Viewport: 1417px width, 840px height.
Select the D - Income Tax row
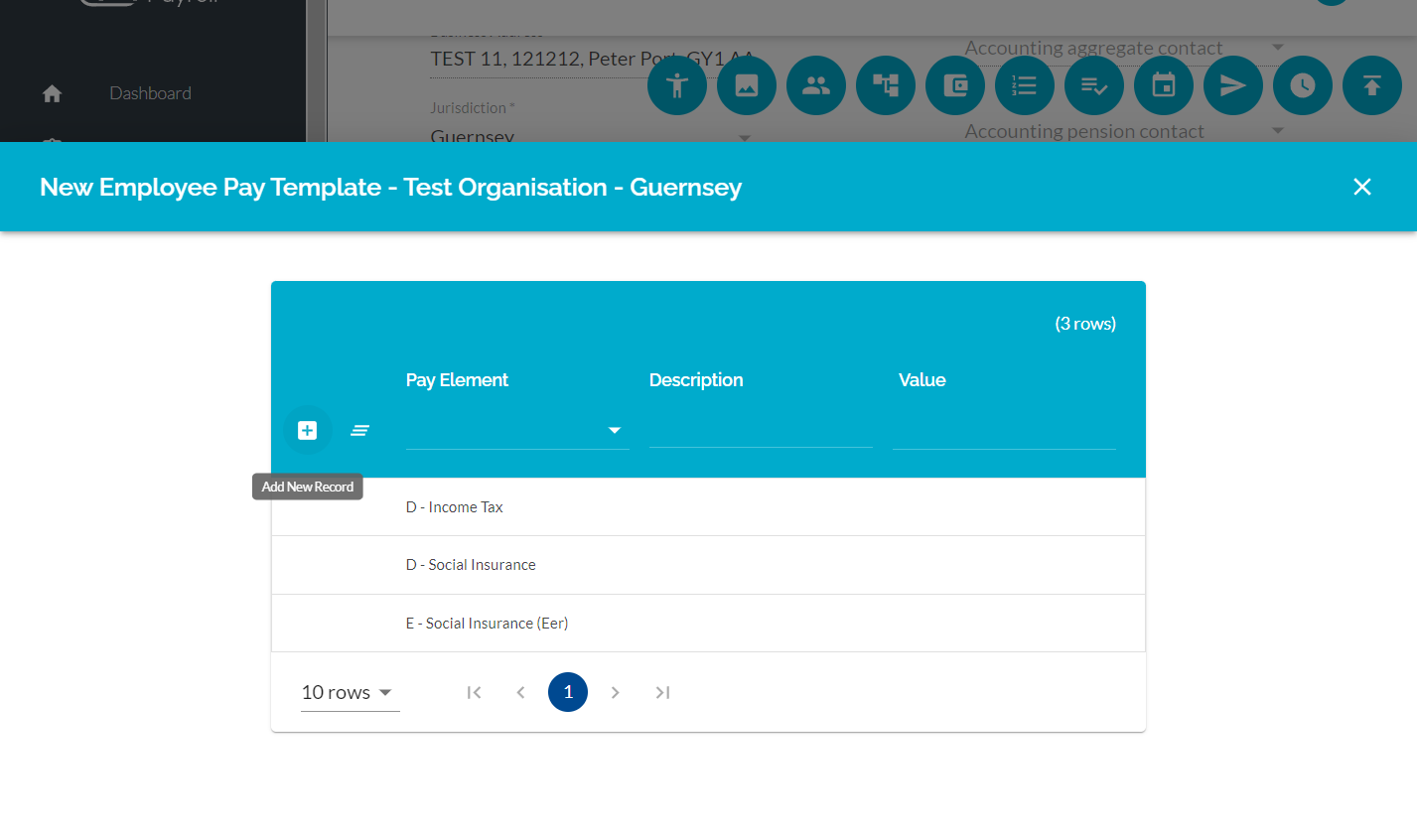tap(708, 507)
